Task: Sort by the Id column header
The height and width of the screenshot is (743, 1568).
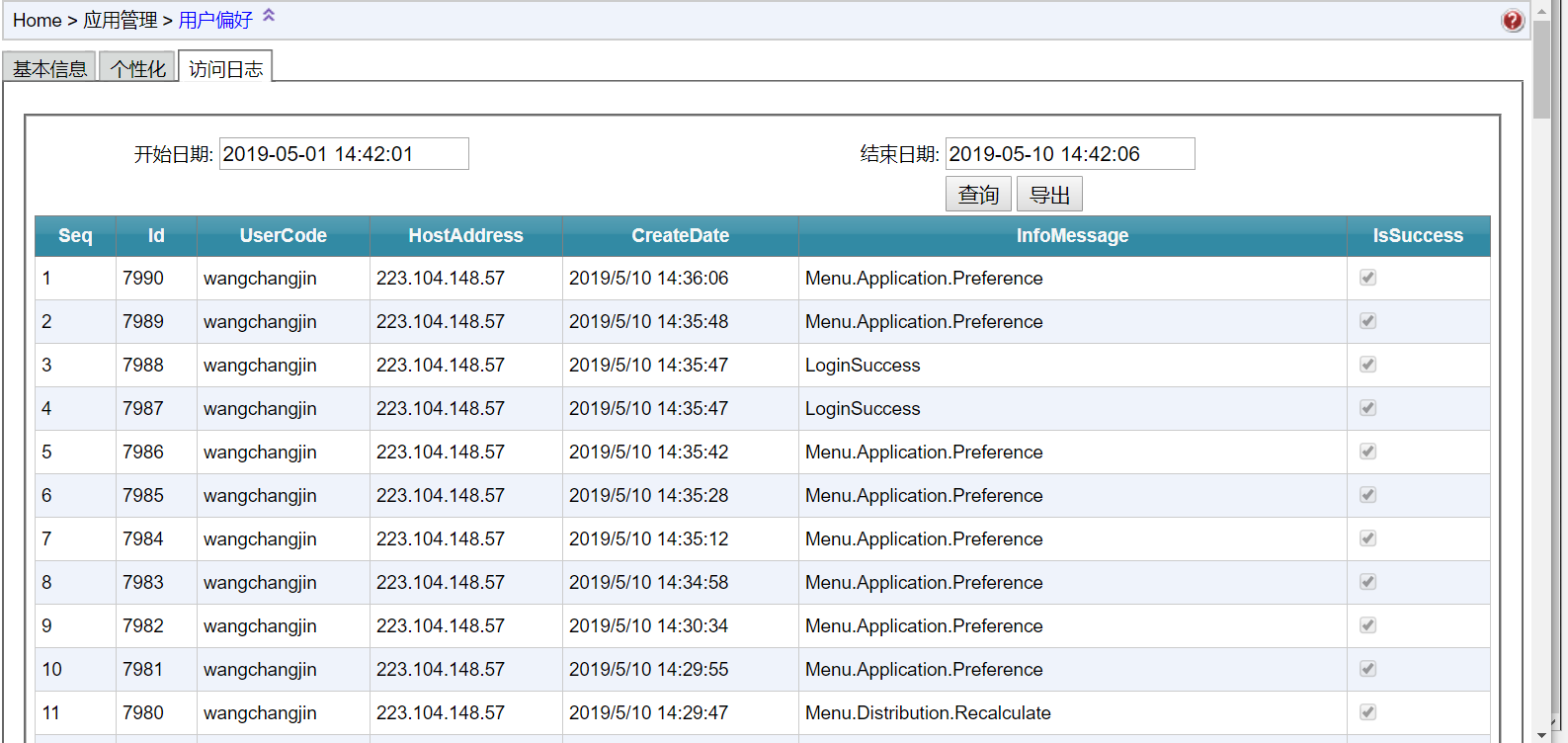Action: 156,236
